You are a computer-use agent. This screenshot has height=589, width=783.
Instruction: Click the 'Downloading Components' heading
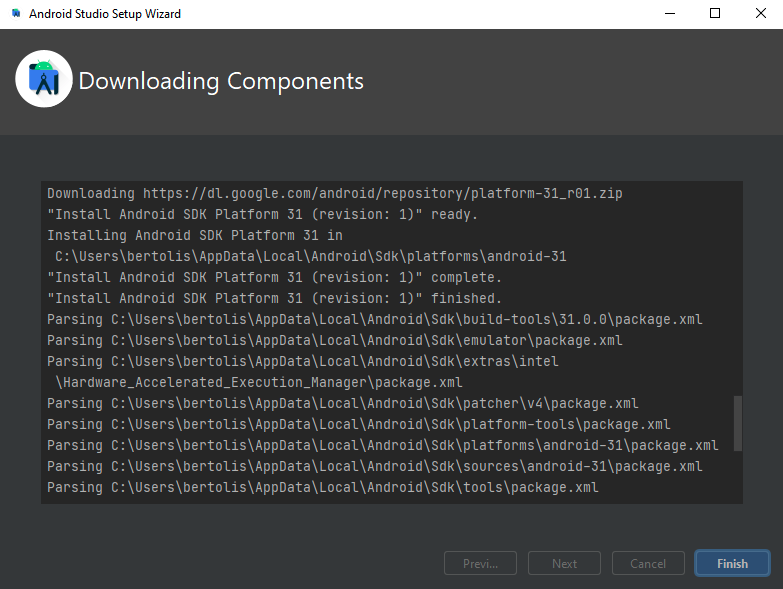point(221,81)
